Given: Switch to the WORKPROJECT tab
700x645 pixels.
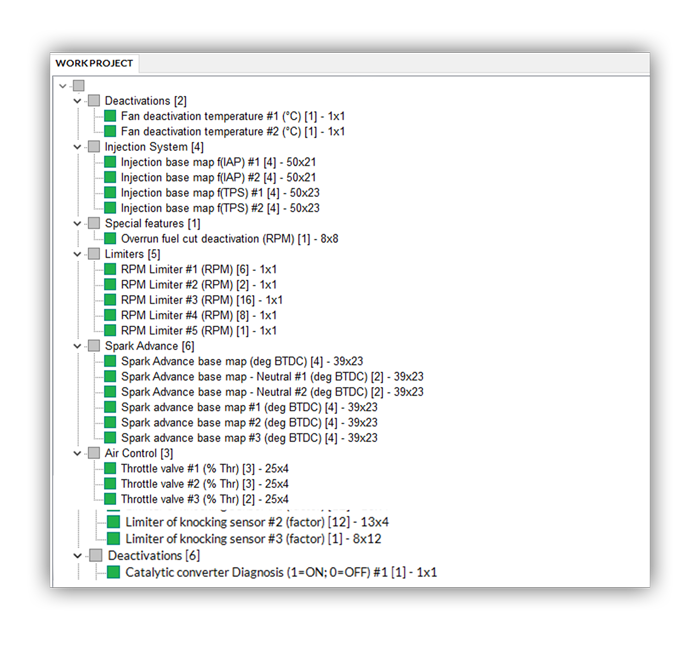Looking at the screenshot, I should point(95,63).
